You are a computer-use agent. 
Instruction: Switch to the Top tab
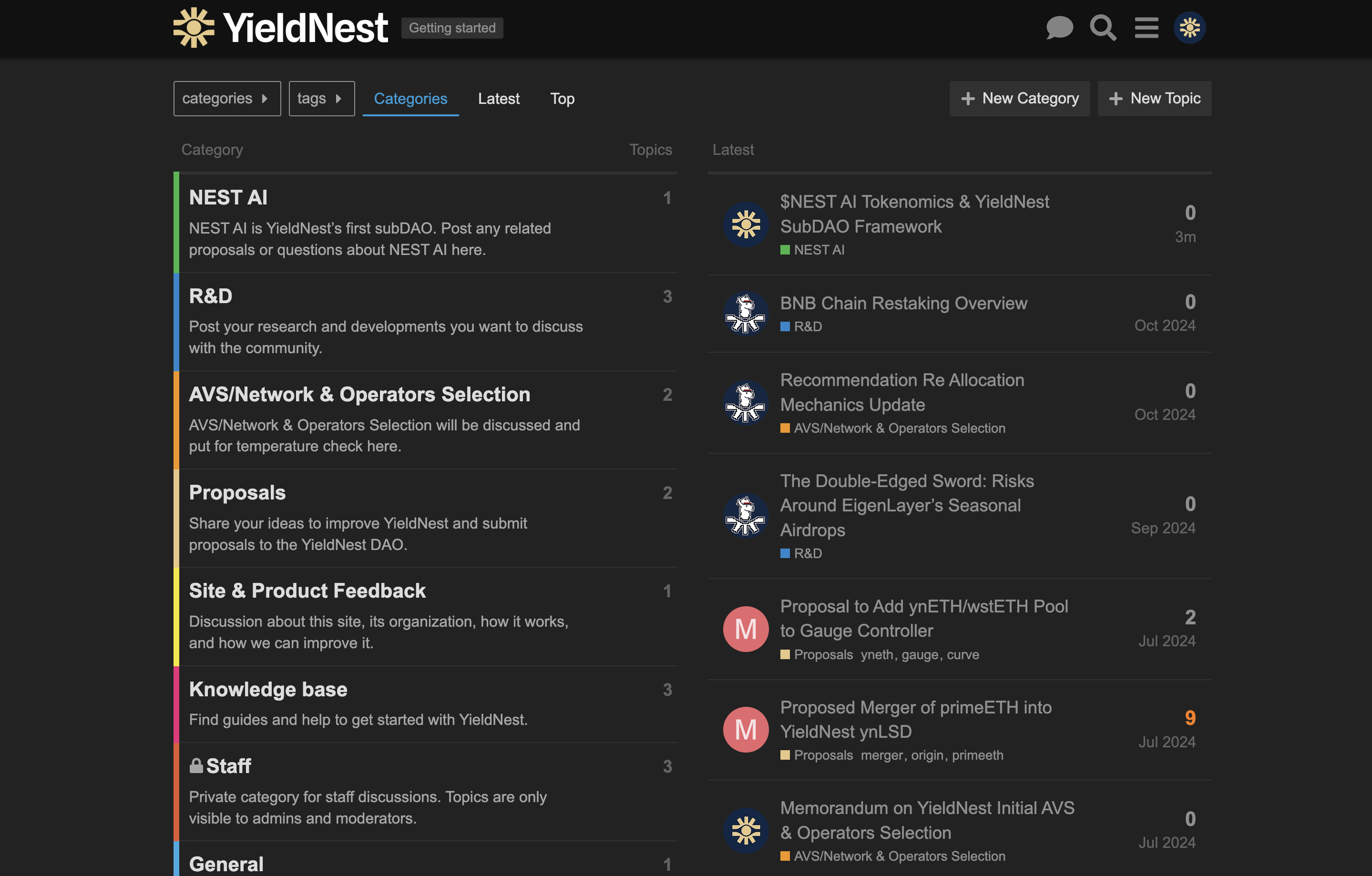tap(562, 99)
